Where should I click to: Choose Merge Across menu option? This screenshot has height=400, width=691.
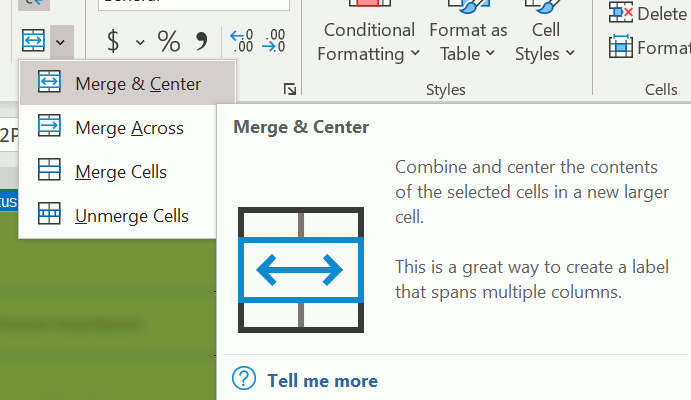(x=127, y=127)
